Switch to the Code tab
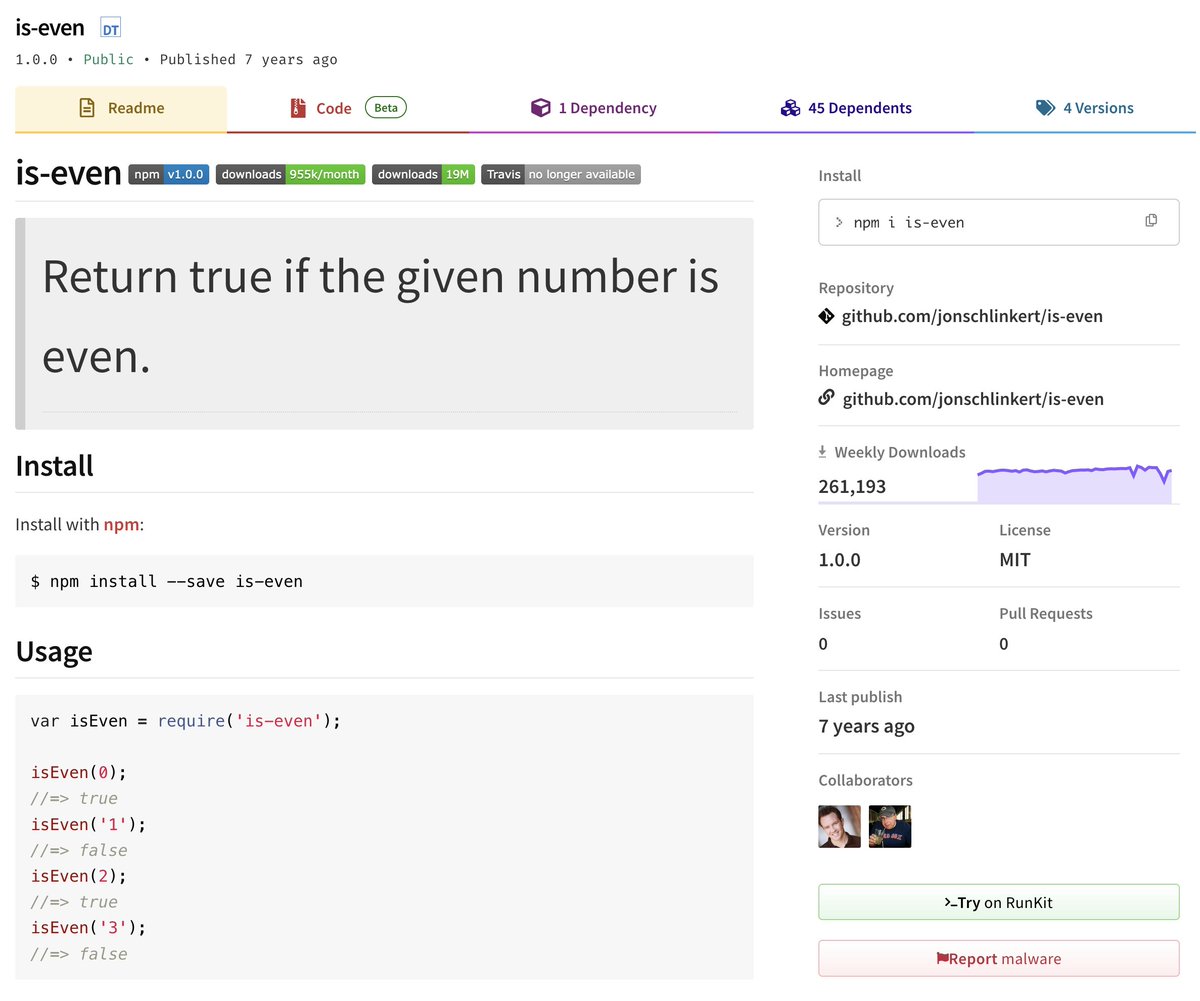 tap(348, 108)
